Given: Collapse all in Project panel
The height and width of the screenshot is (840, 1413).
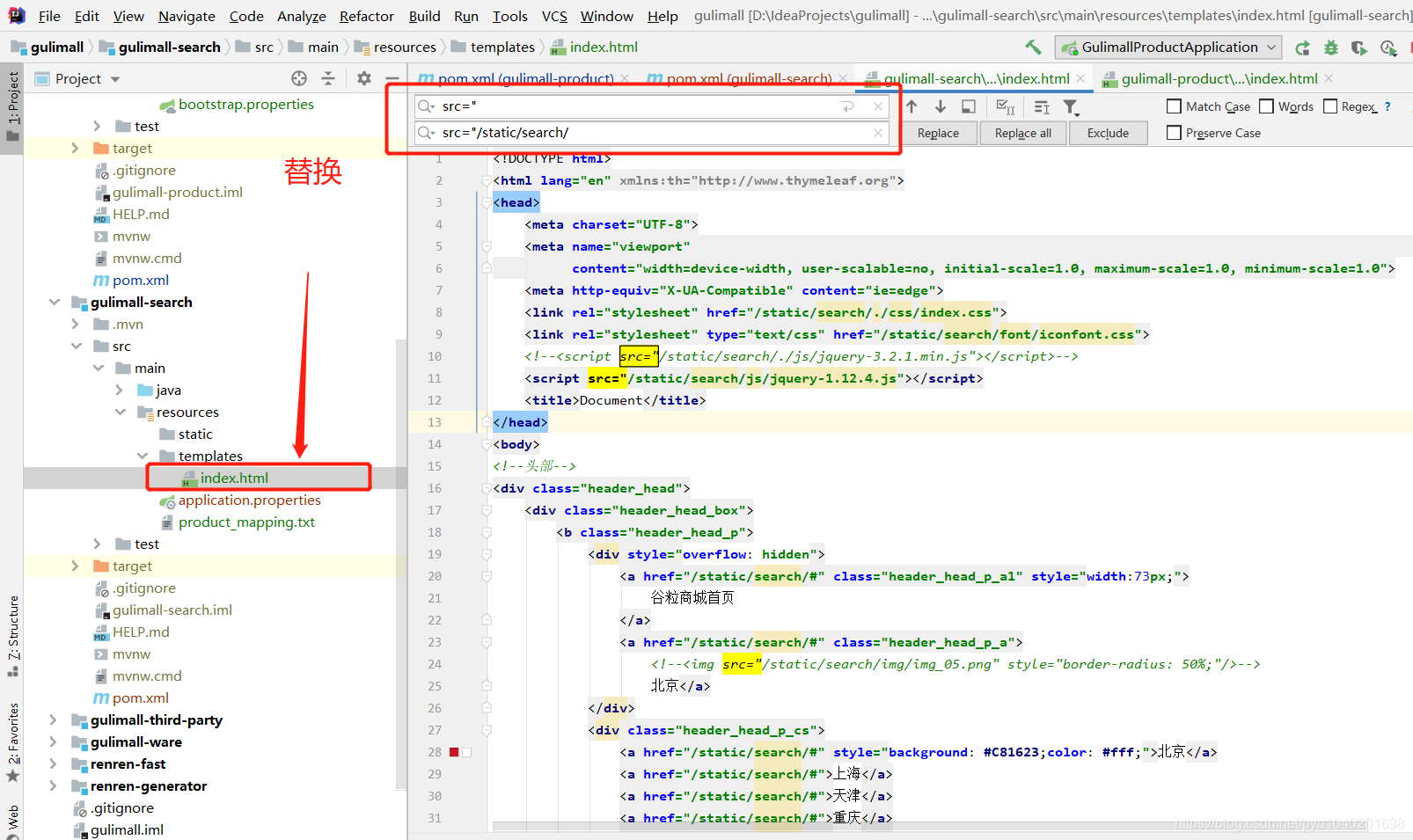Looking at the screenshot, I should click(328, 78).
